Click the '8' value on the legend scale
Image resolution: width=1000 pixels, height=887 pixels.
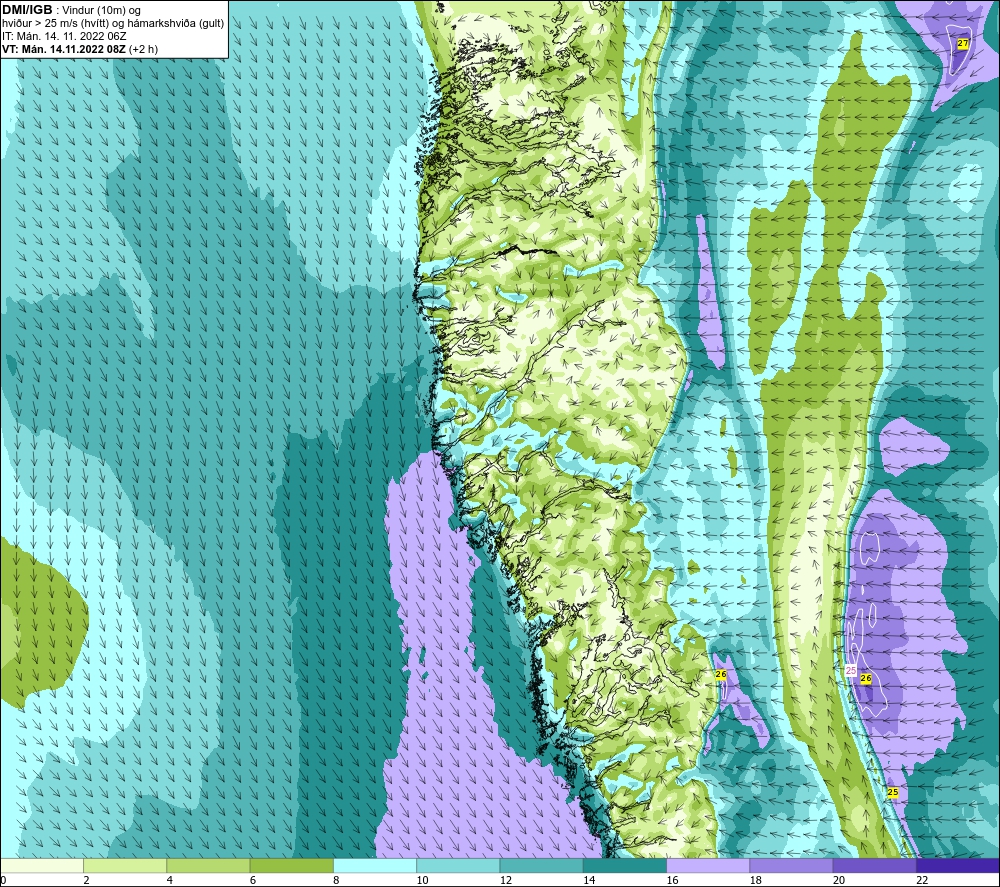336,881
